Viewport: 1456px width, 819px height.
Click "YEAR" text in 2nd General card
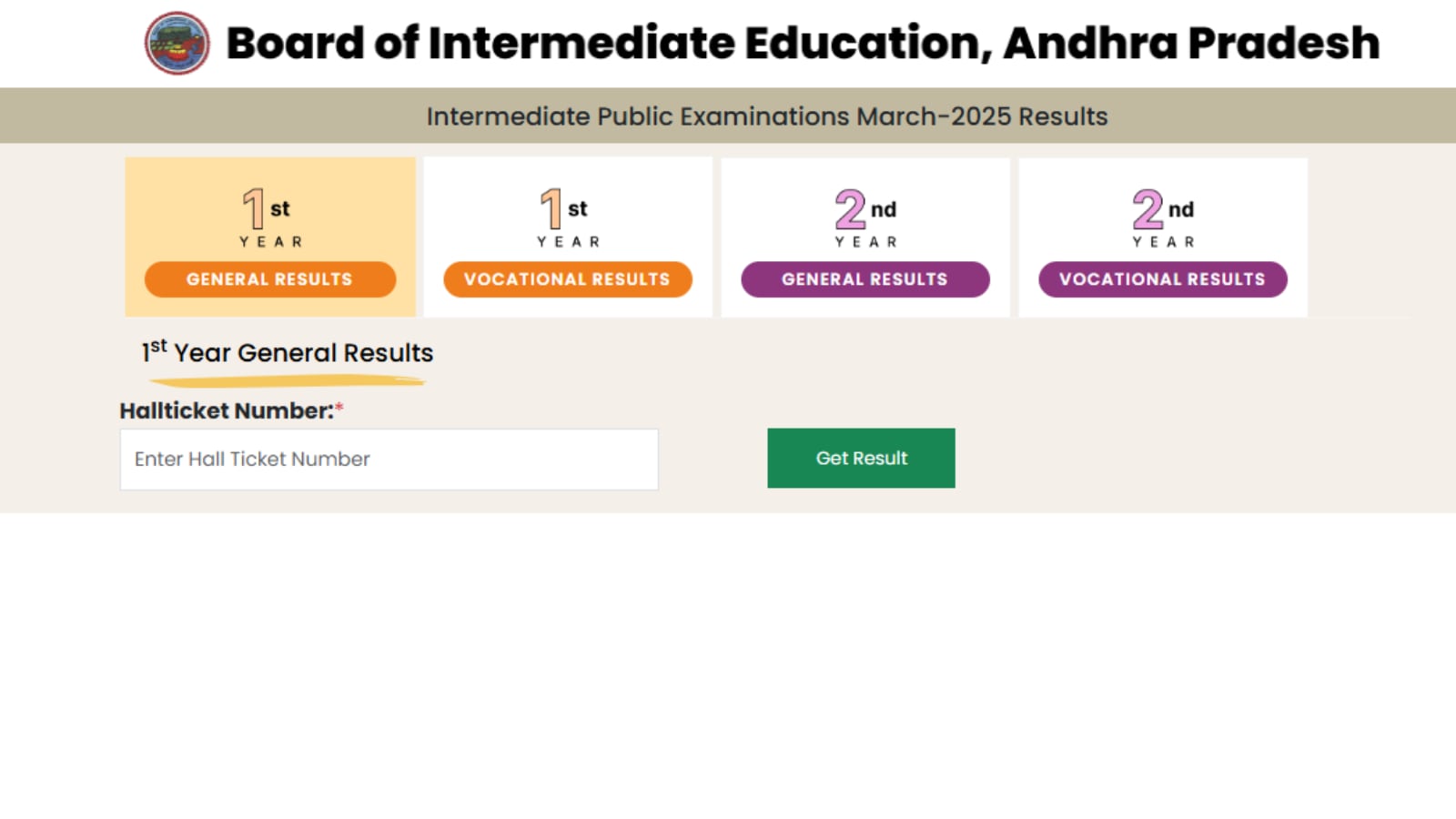[865, 242]
